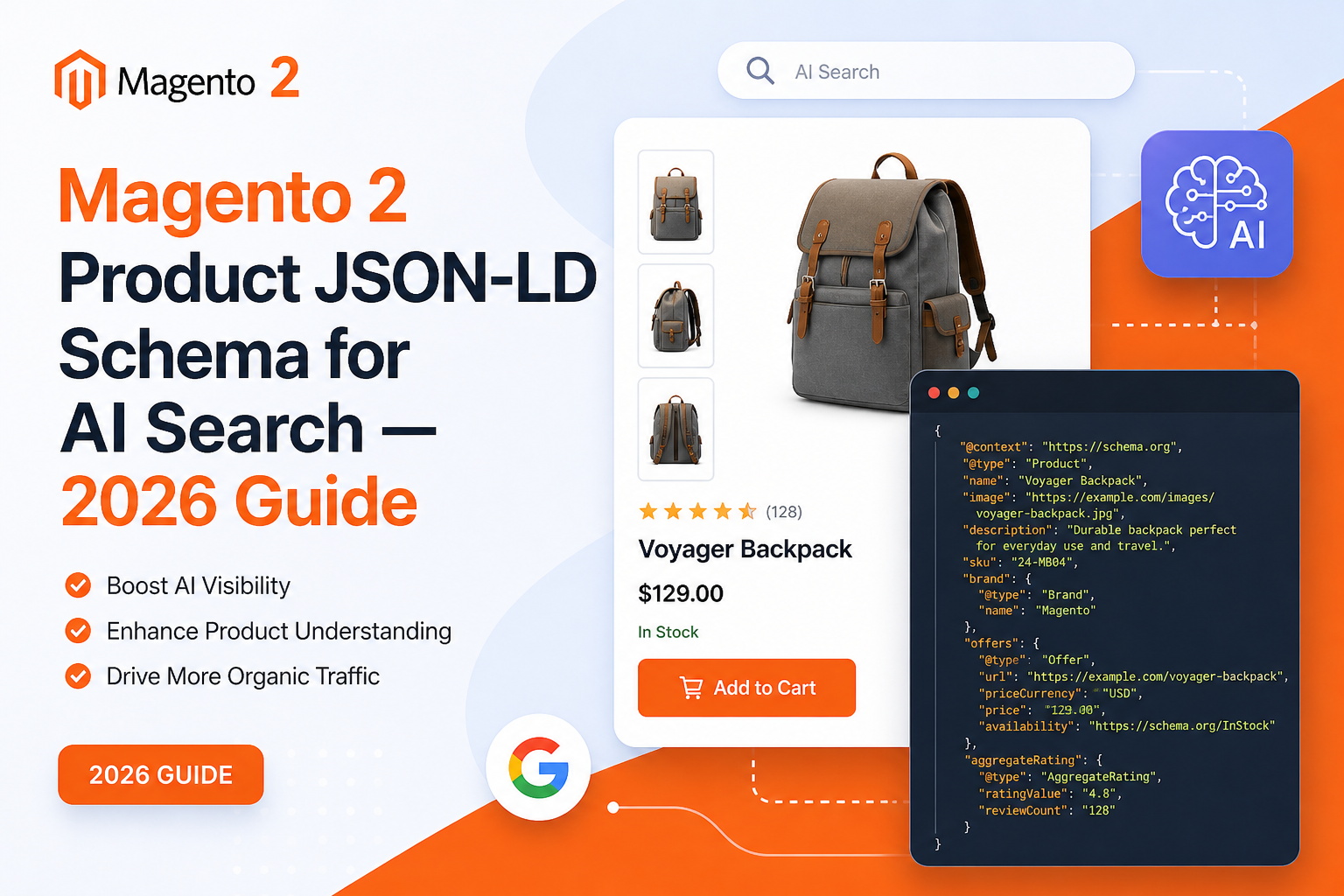This screenshot has width=1344, height=896.
Task: Click the checkmark beside Enhance Product Understanding
Action: (78, 631)
